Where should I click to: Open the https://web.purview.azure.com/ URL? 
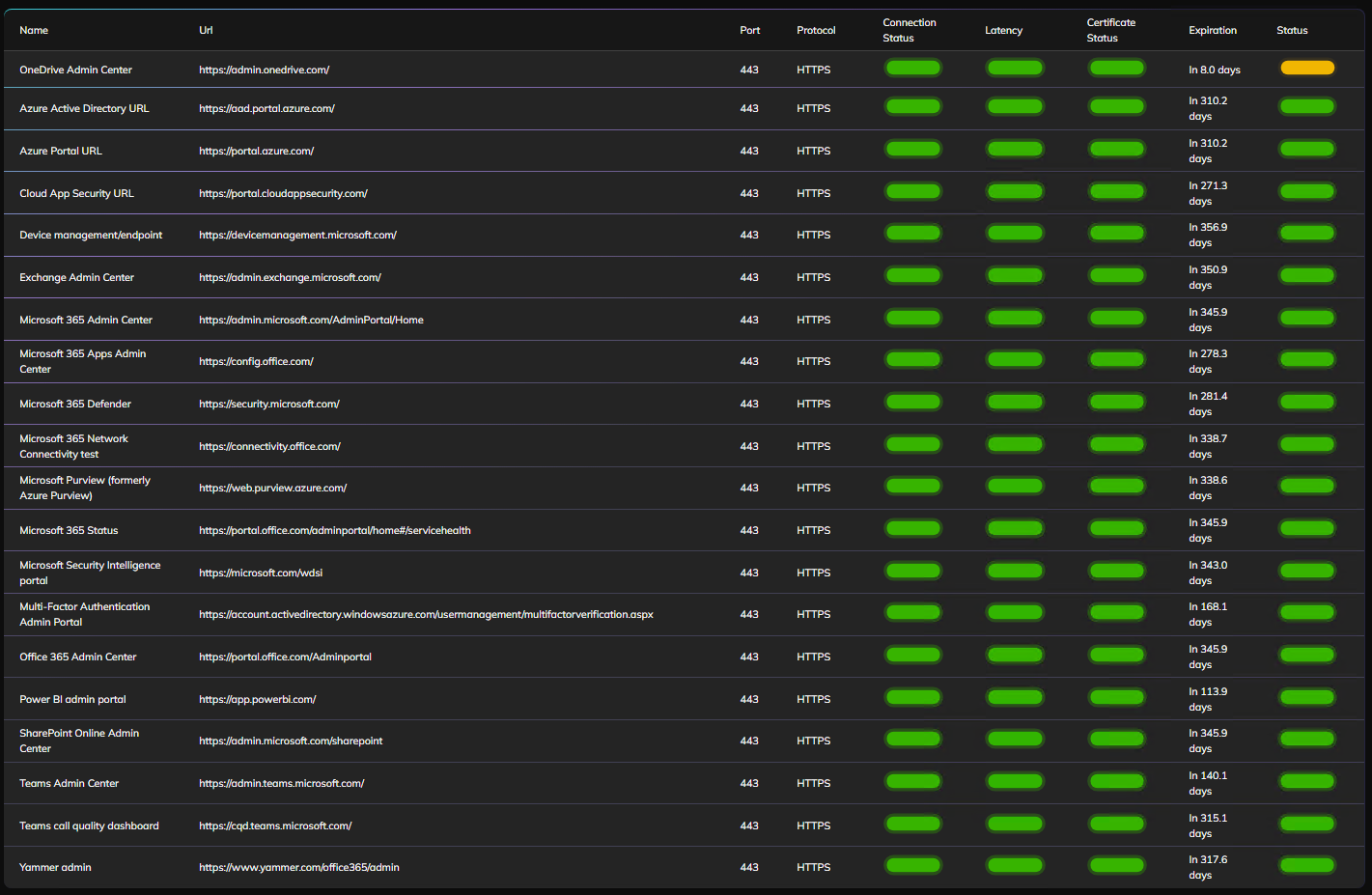(273, 488)
